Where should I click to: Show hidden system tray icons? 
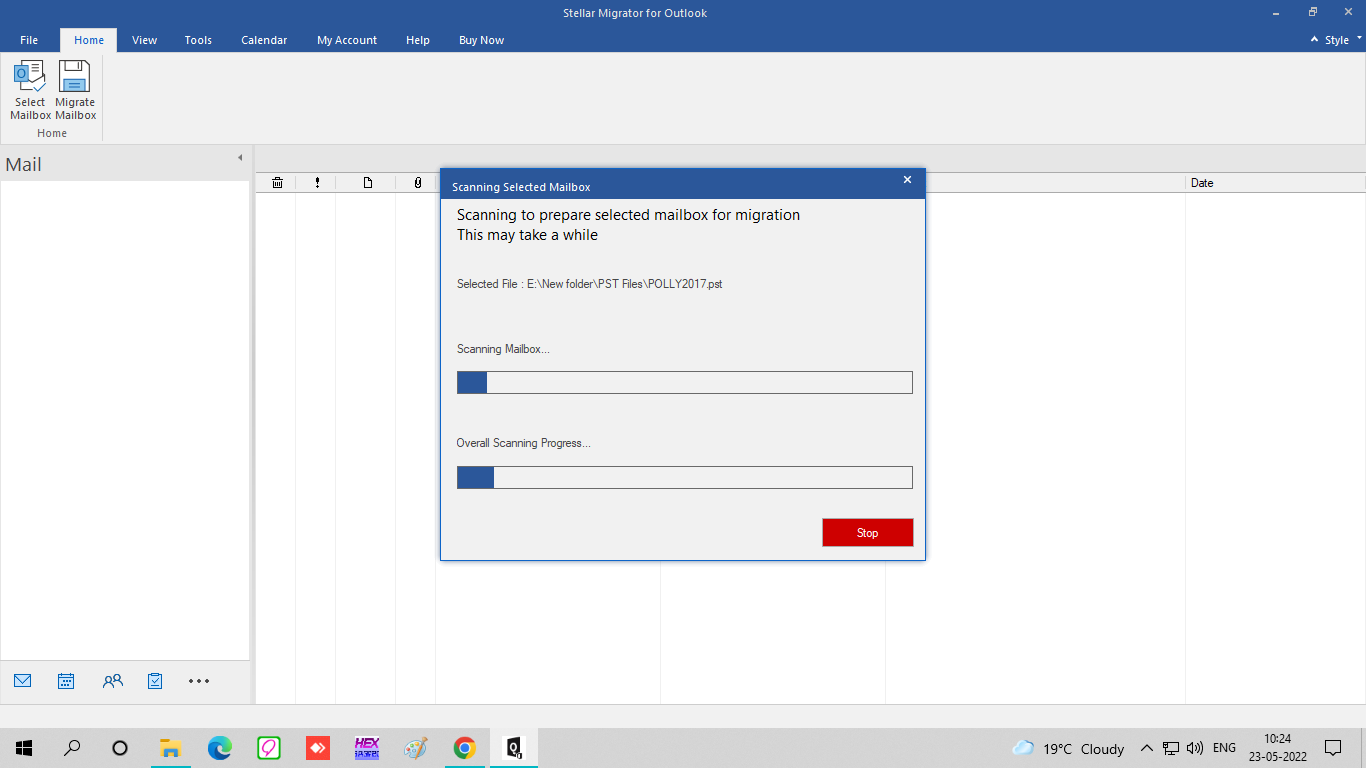1147,748
